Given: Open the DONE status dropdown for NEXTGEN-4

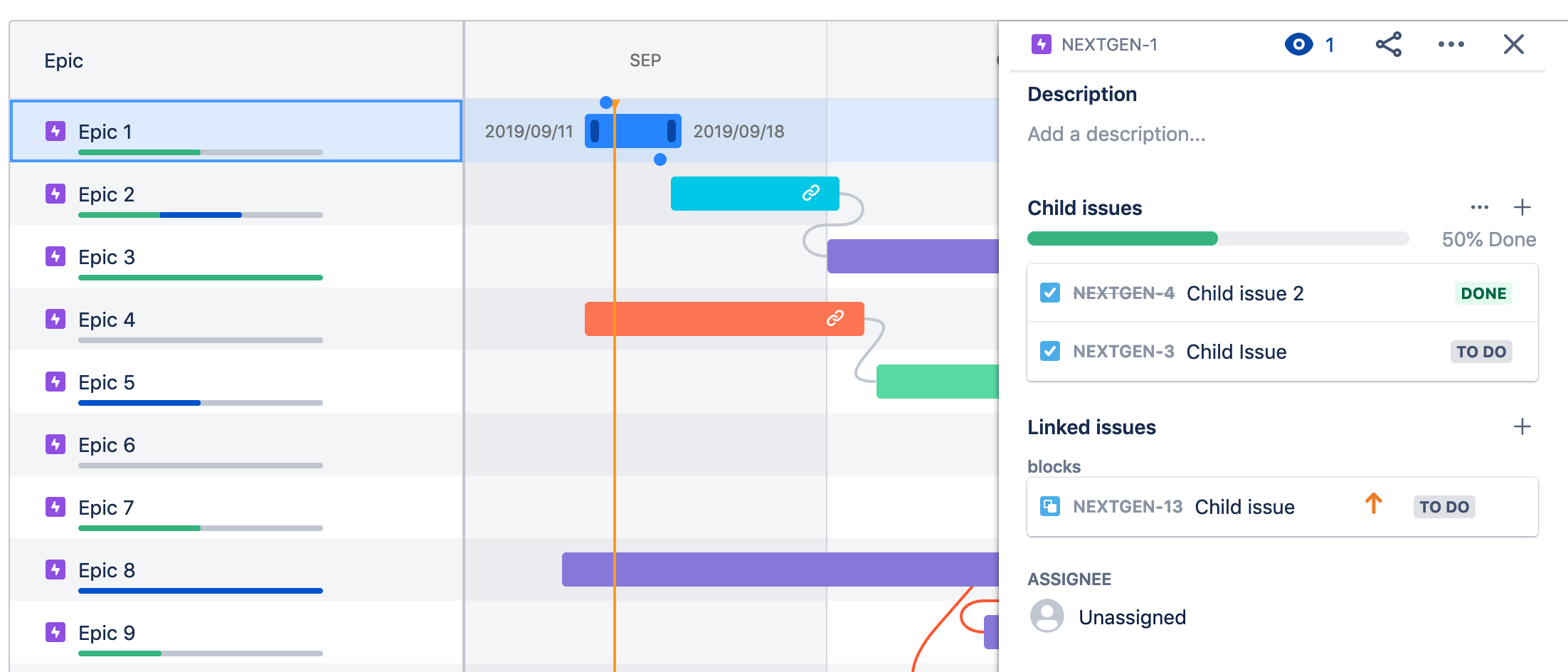Looking at the screenshot, I should [x=1483, y=293].
